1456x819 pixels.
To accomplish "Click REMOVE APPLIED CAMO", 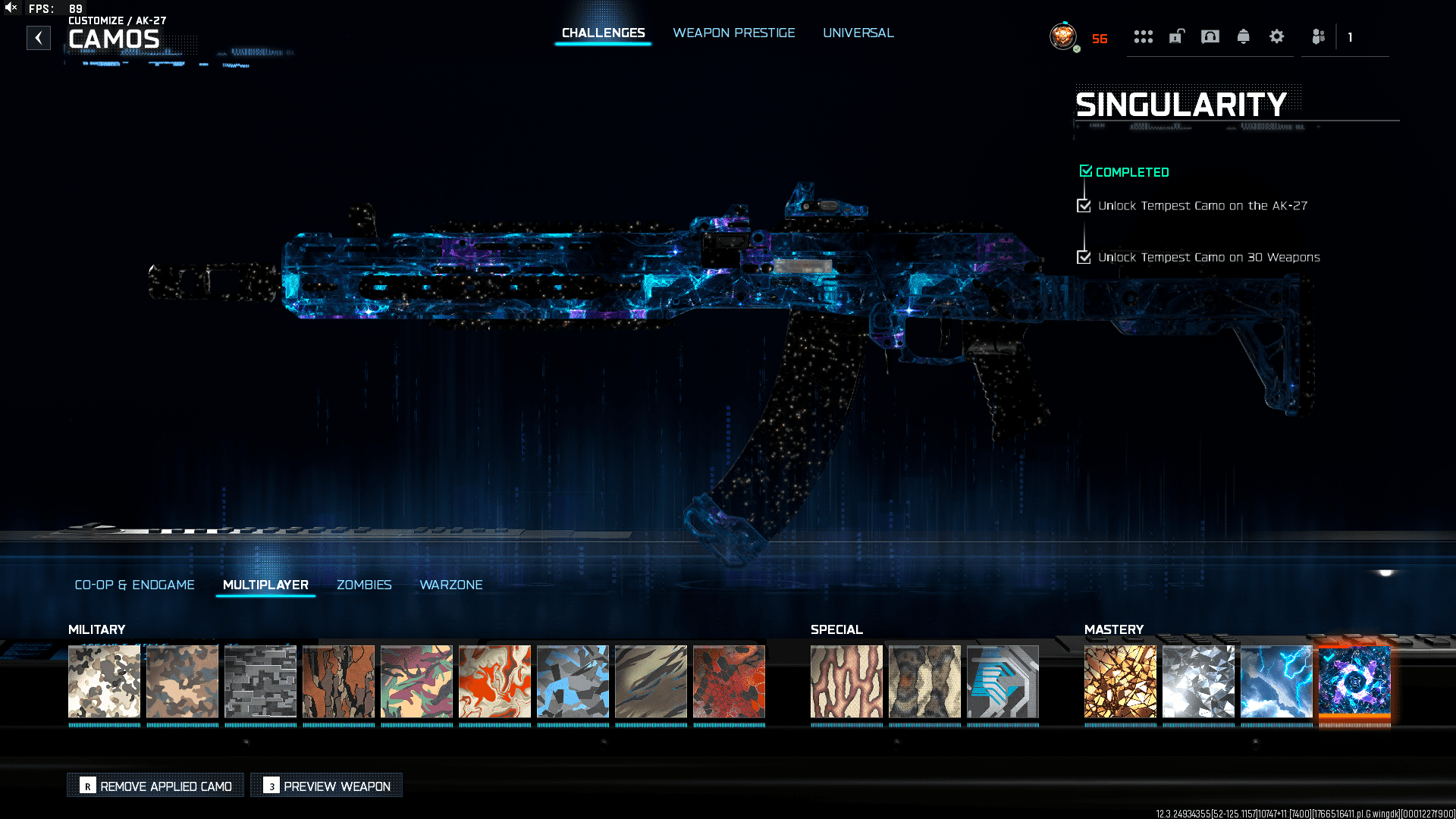I will (x=155, y=786).
